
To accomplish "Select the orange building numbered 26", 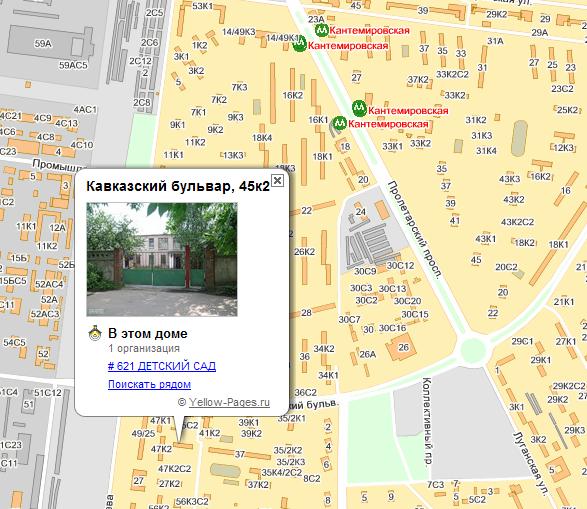I will [401, 347].
